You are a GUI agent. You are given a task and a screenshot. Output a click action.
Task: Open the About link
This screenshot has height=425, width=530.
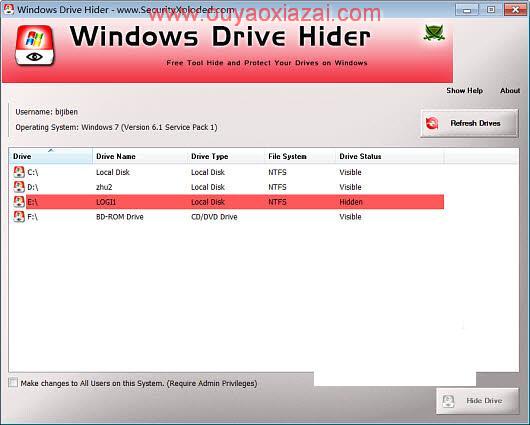510,91
